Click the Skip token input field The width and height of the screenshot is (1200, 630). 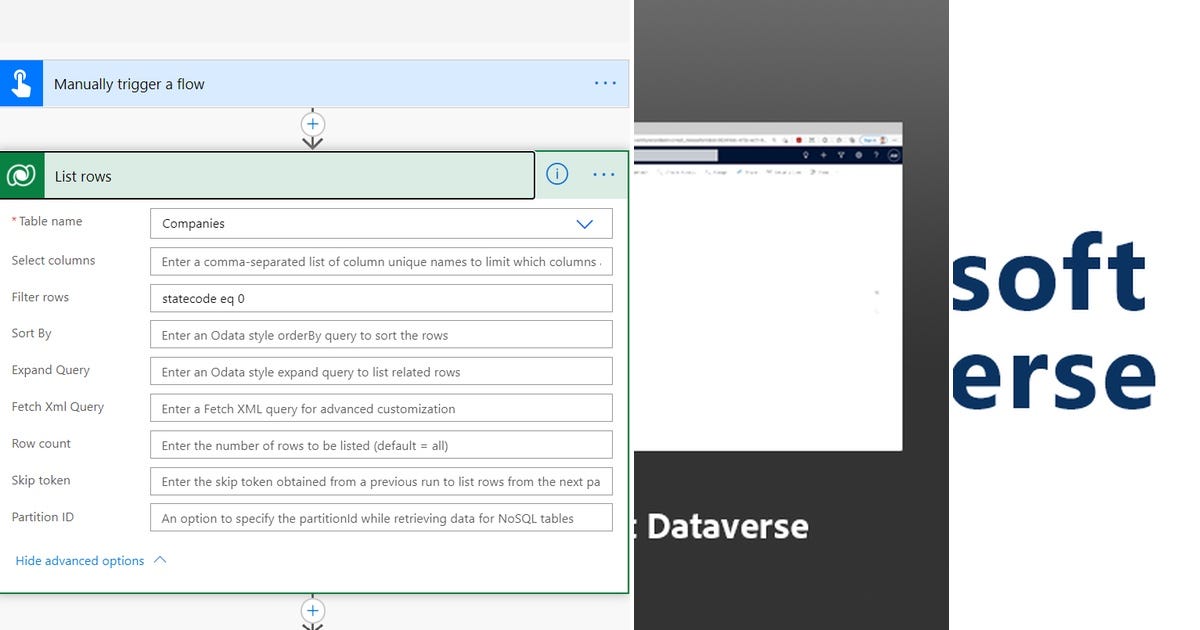coord(380,481)
